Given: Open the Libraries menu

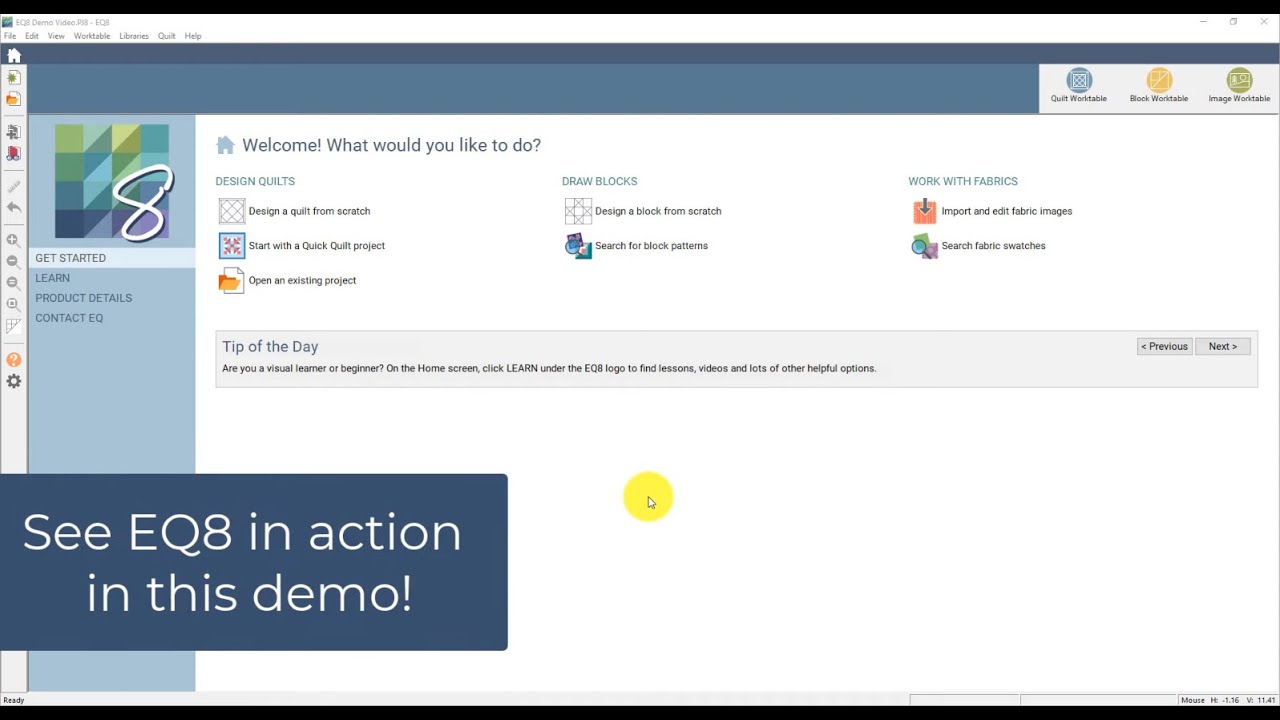Looking at the screenshot, I should pos(134,36).
